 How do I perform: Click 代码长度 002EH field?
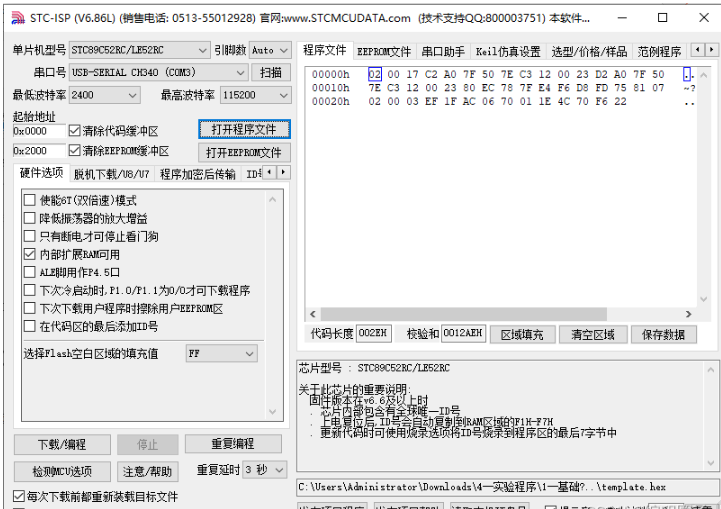[374, 333]
